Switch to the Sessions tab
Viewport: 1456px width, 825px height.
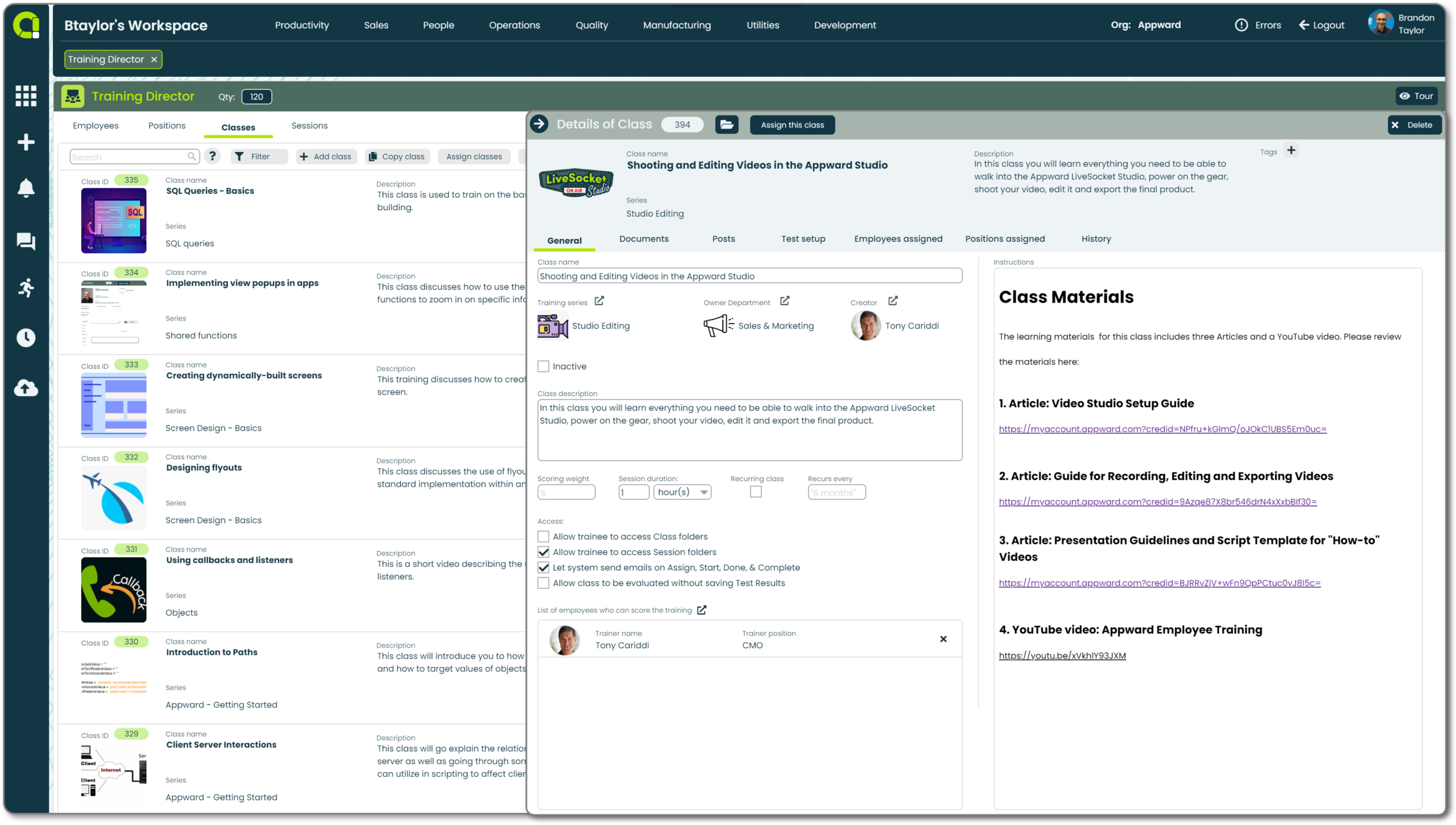click(x=309, y=125)
